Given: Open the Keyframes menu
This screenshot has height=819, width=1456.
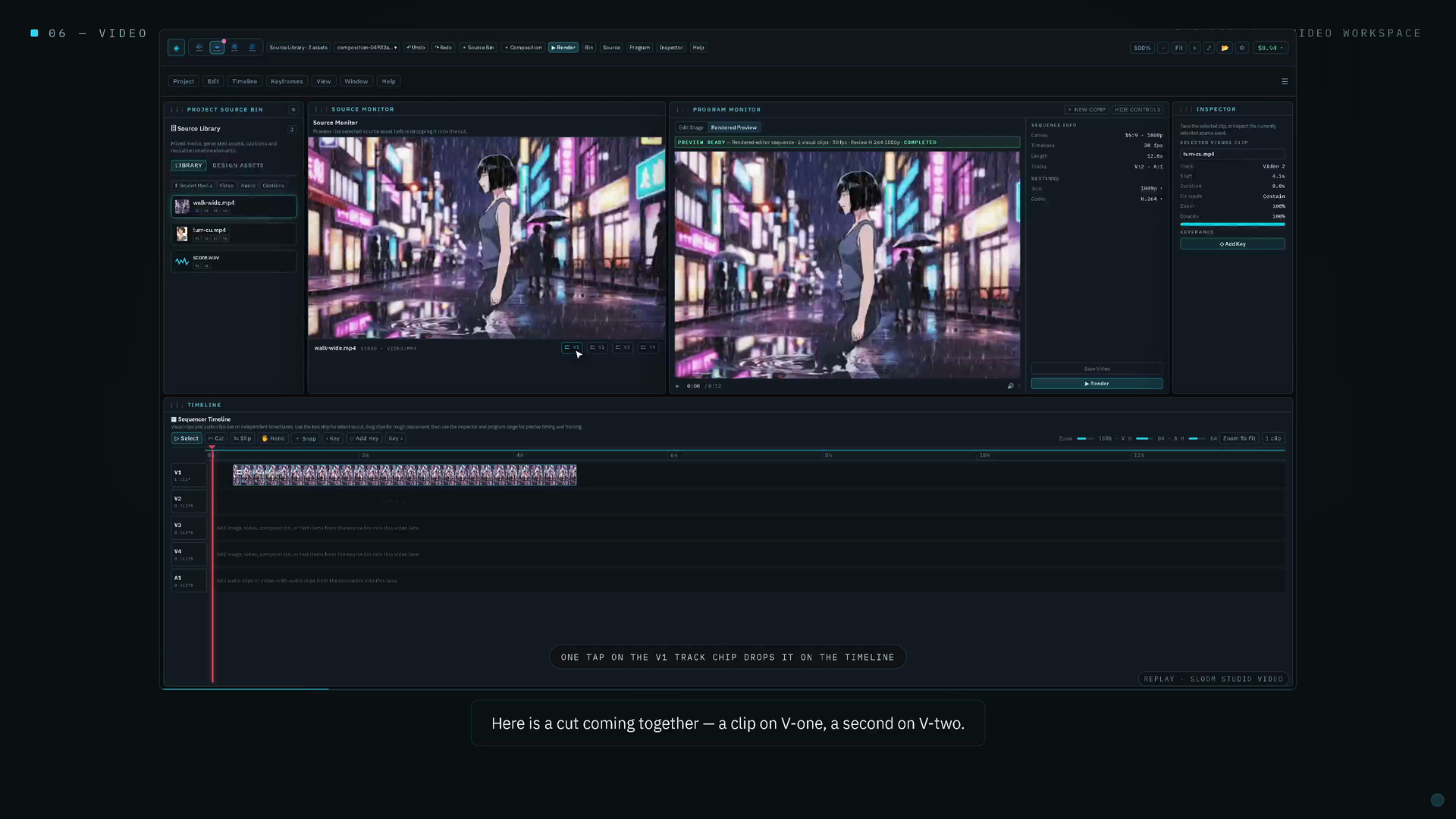Looking at the screenshot, I should click(287, 81).
